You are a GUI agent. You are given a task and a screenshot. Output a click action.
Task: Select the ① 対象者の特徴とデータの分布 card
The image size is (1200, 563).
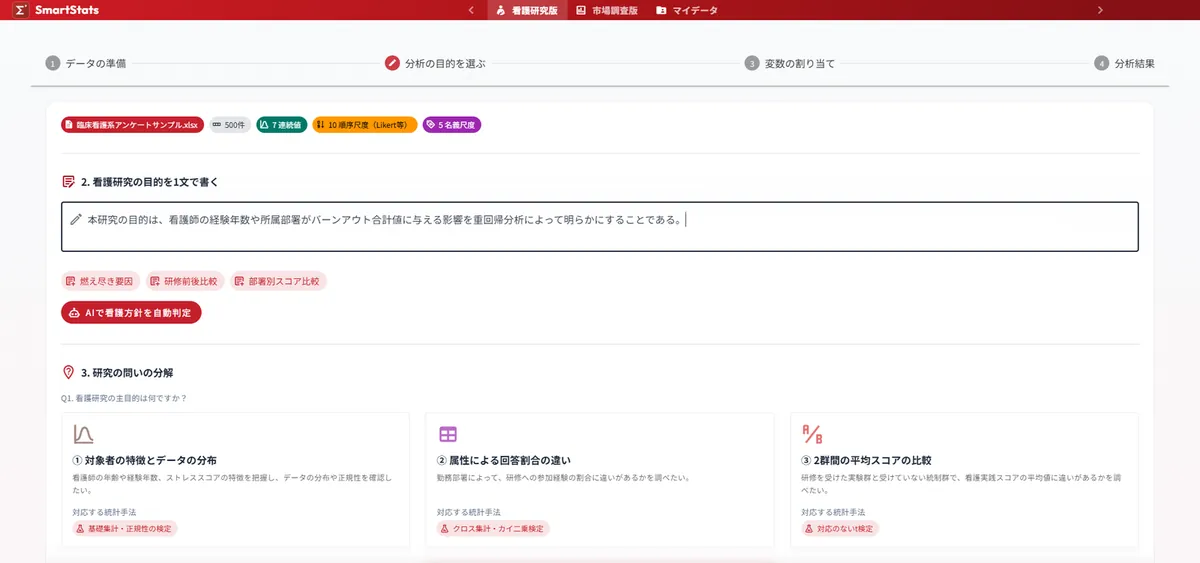[235, 480]
